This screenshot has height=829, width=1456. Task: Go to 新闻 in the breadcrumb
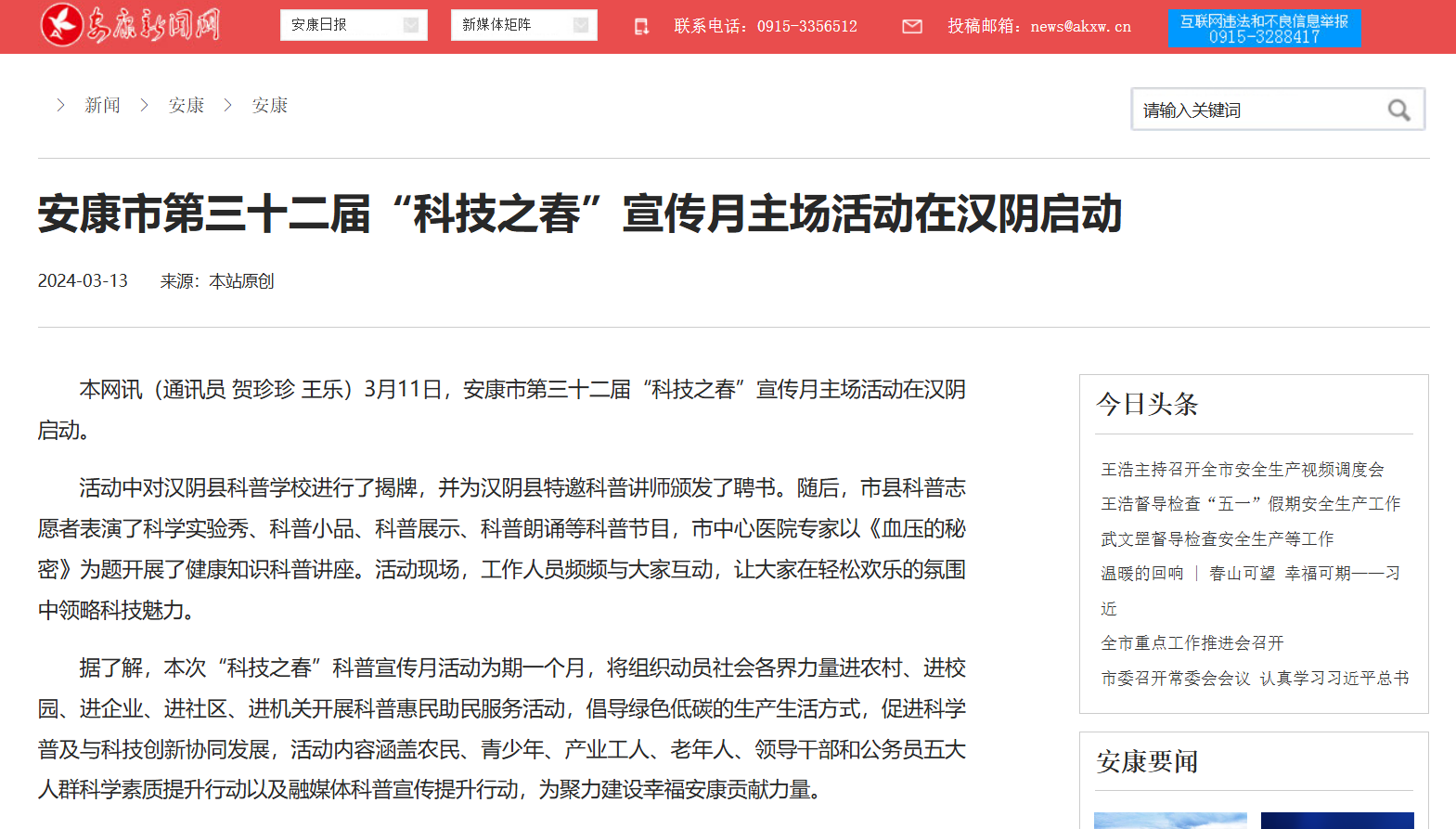102,105
